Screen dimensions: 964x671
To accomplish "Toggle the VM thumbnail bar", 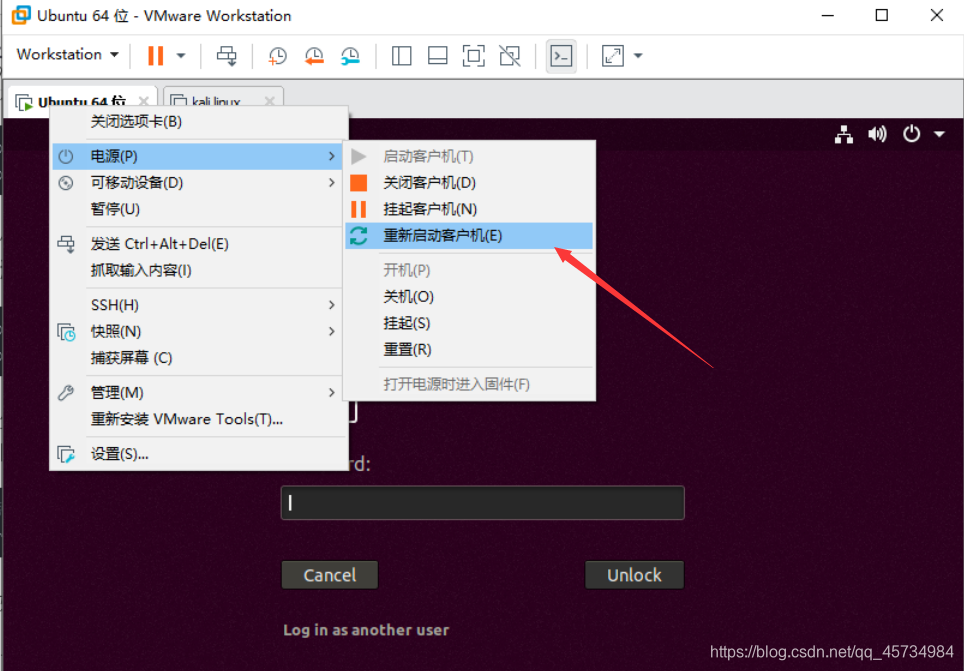I will [x=437, y=55].
